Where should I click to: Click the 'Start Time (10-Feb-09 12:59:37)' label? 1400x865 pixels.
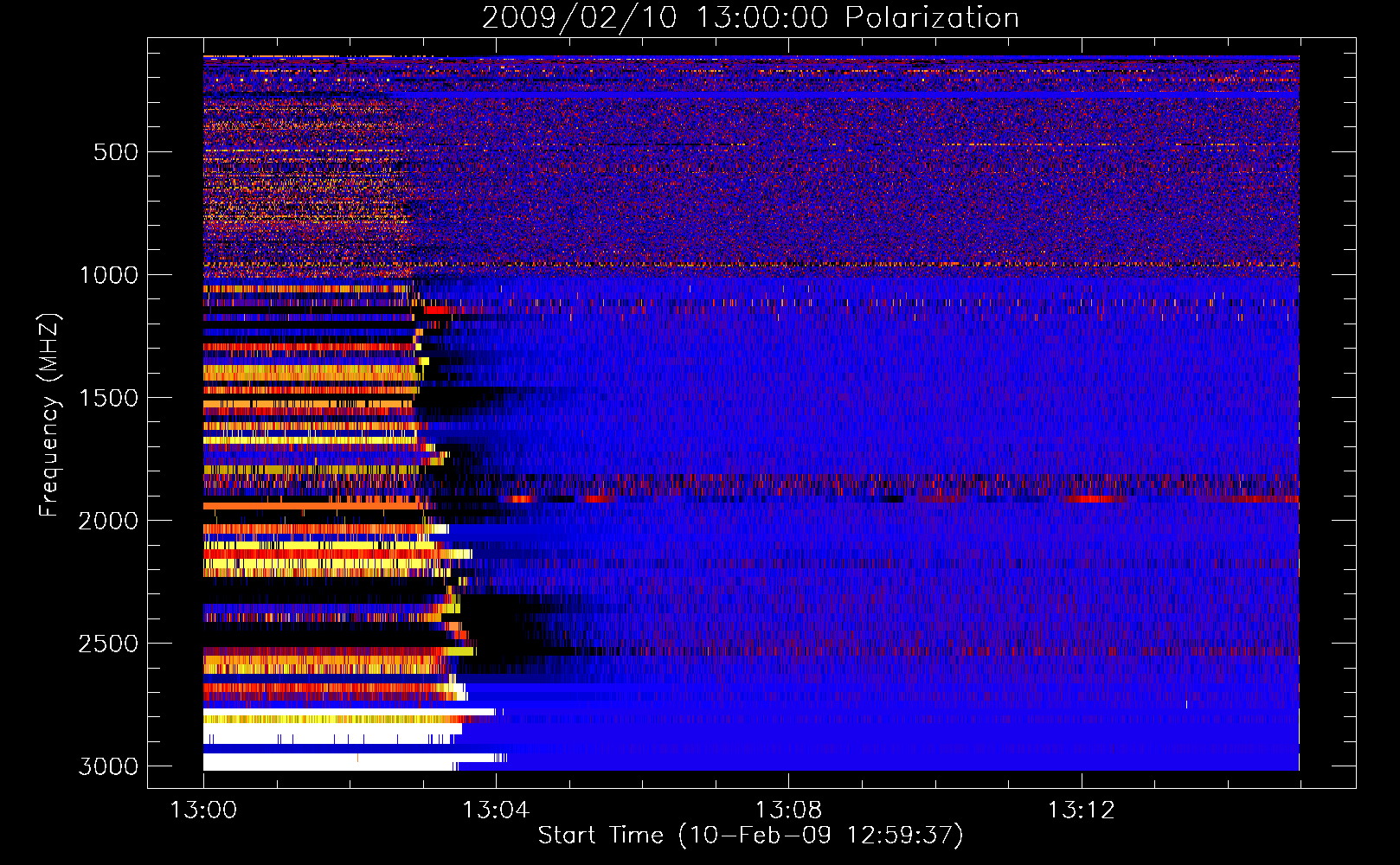(750, 836)
